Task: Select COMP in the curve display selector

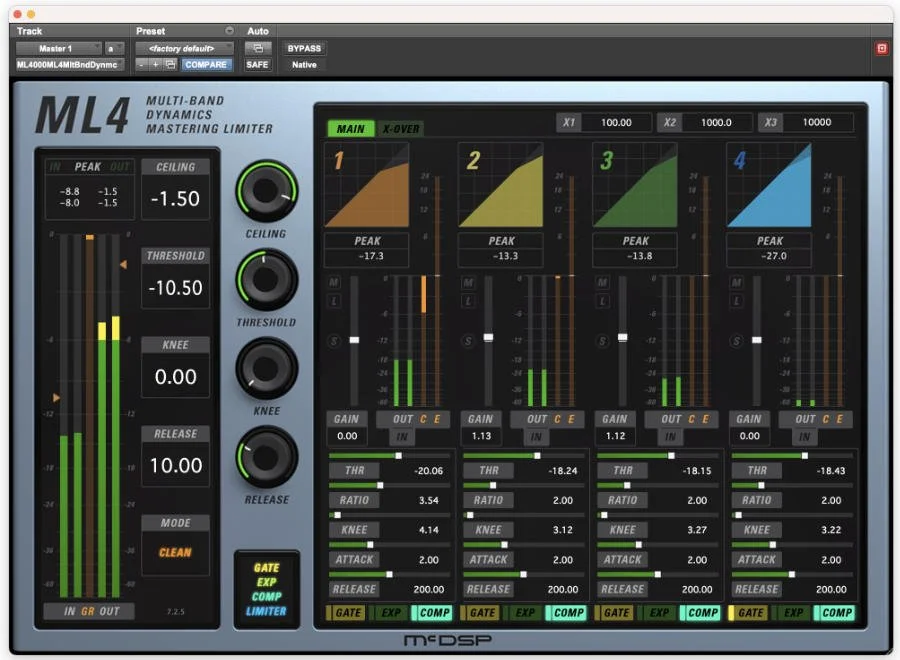Action: pyautogui.click(x=266, y=596)
